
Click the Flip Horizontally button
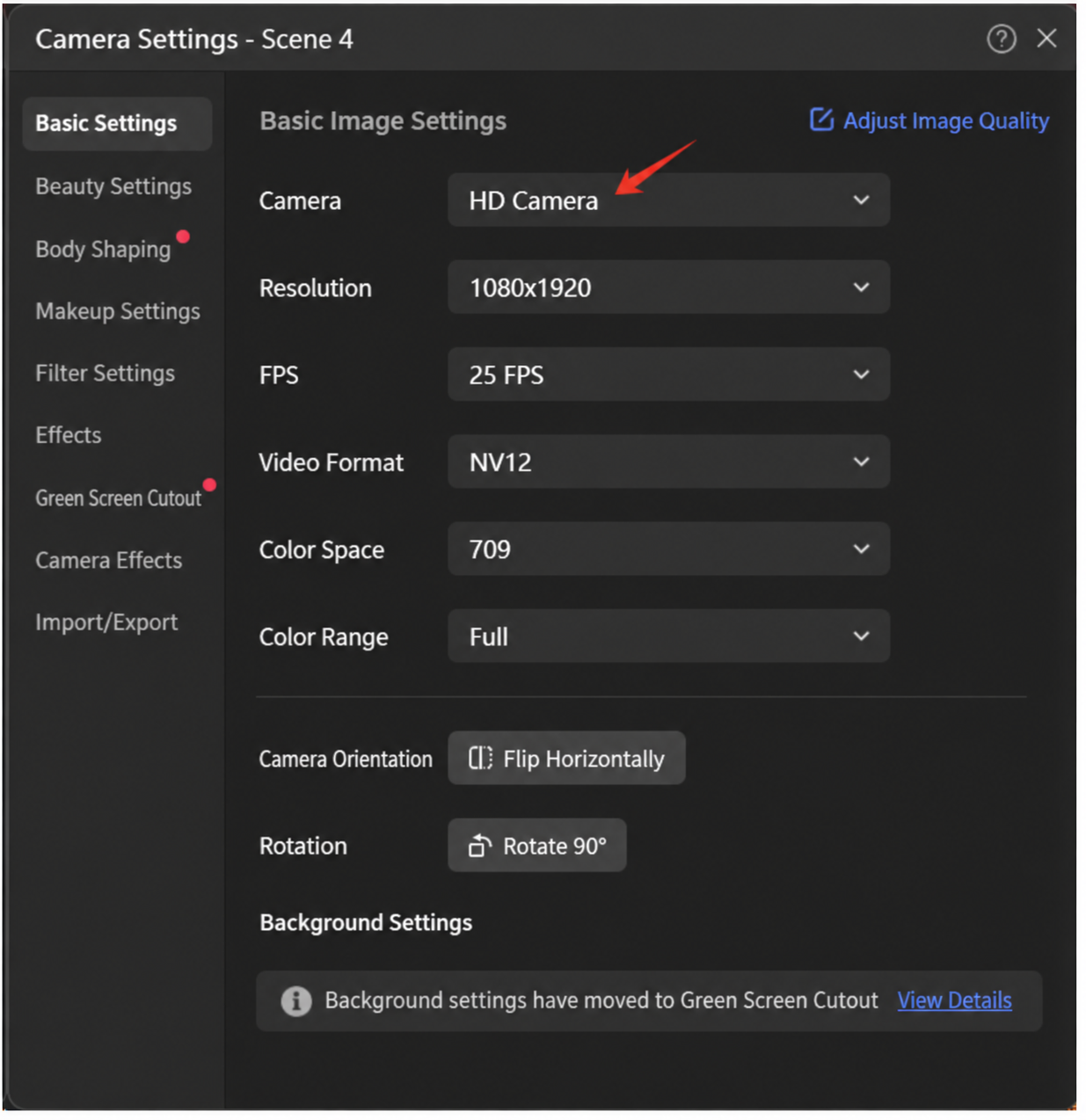pos(566,758)
